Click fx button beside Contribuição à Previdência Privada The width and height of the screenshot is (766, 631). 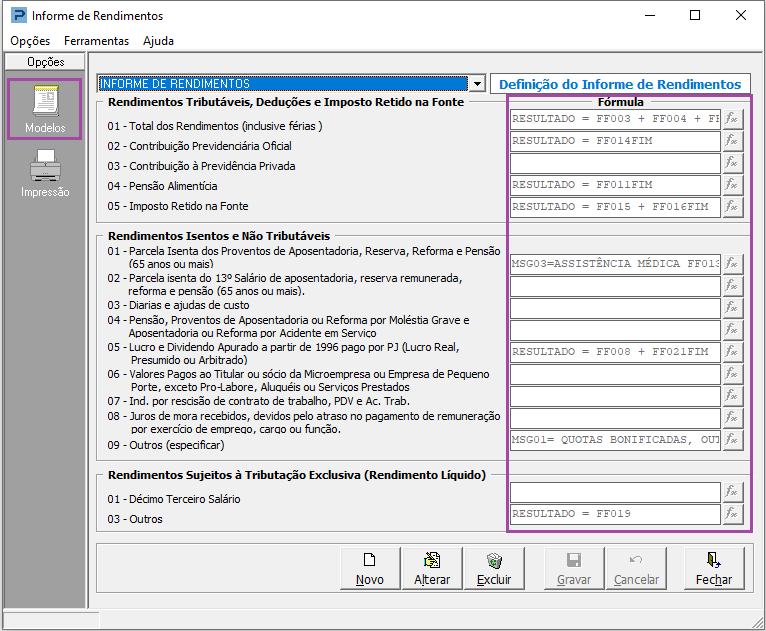[x=733, y=163]
